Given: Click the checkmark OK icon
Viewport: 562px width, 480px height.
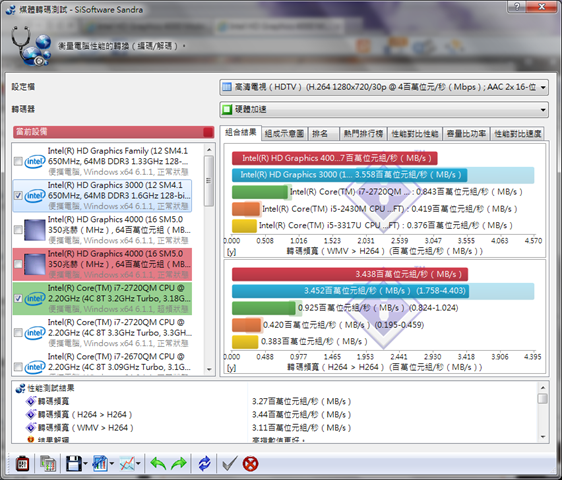Looking at the screenshot, I should tap(229, 464).
